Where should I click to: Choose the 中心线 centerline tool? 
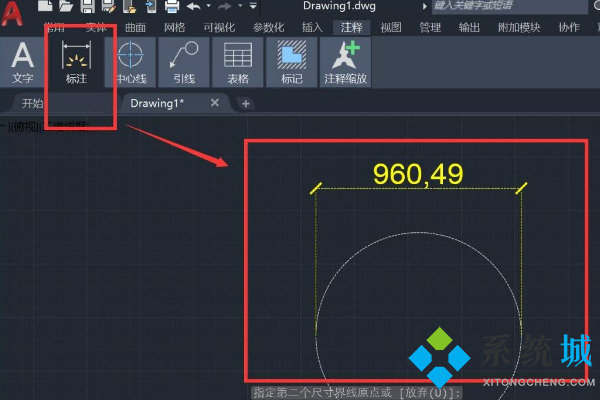point(130,61)
